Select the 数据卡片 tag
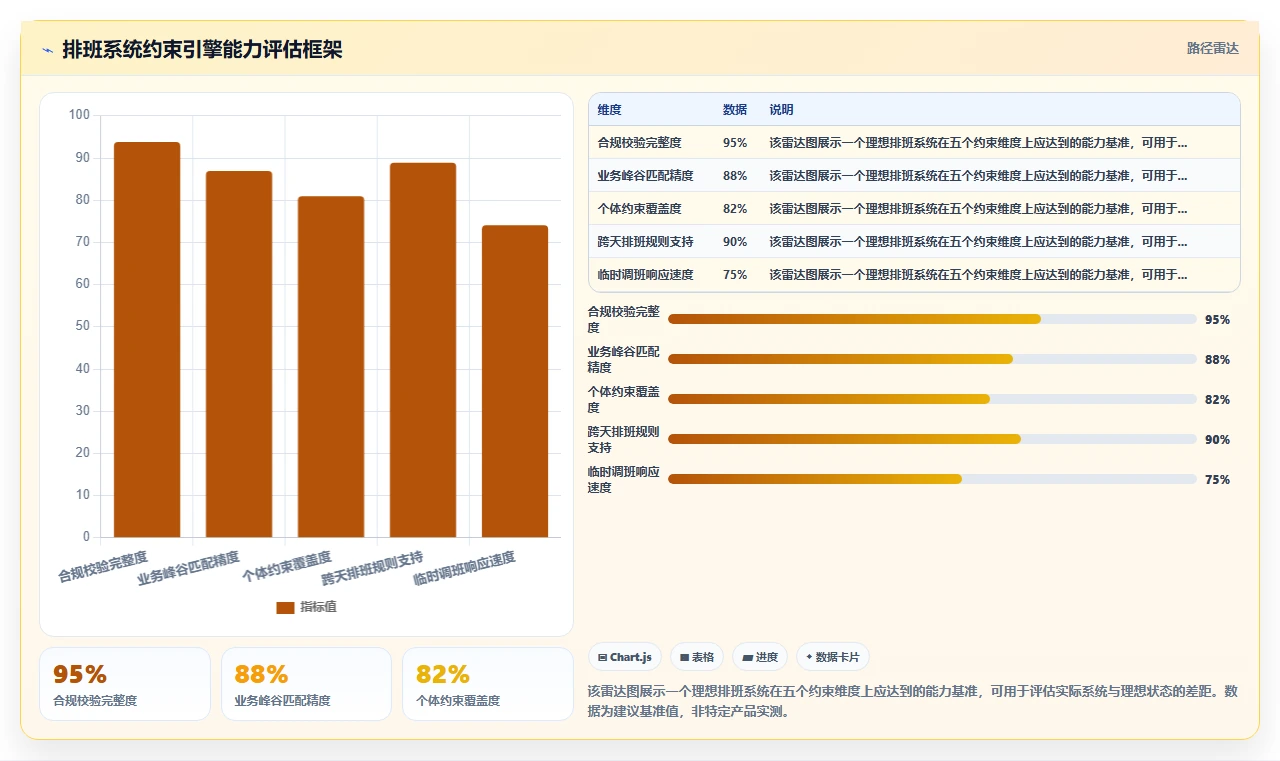The height and width of the screenshot is (761, 1280). pyautogui.click(x=833, y=657)
